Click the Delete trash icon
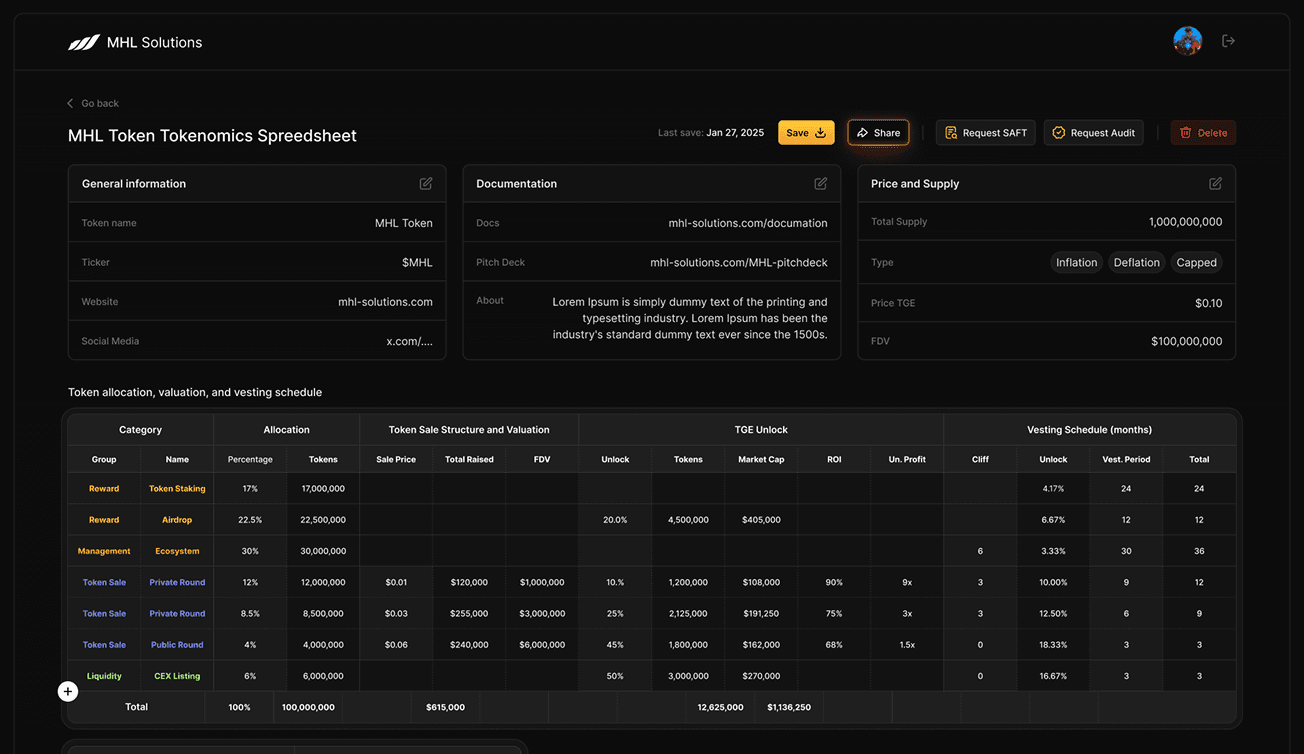1304x754 pixels. [x=1185, y=132]
